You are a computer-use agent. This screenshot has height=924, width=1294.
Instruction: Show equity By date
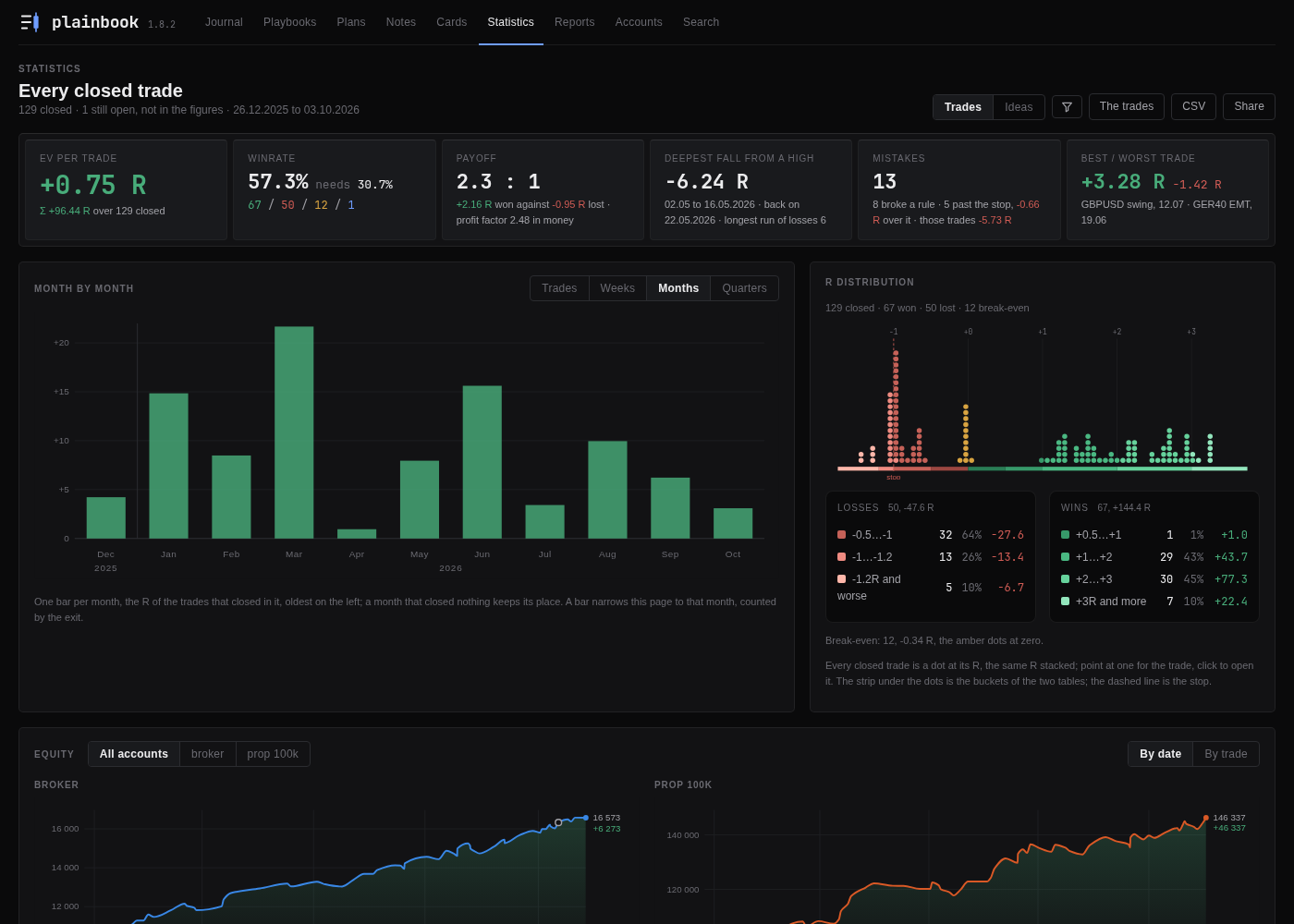click(x=1160, y=754)
